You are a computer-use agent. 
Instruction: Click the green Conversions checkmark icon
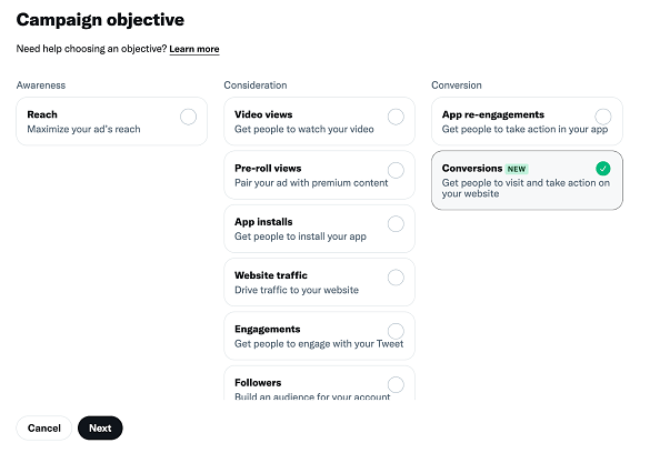603,169
